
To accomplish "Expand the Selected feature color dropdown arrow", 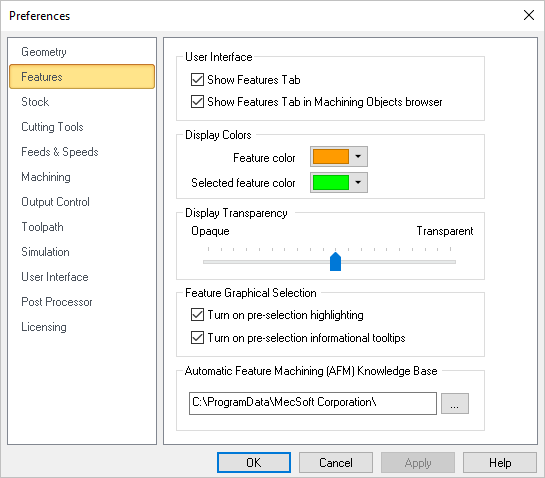I will pyautogui.click(x=358, y=183).
